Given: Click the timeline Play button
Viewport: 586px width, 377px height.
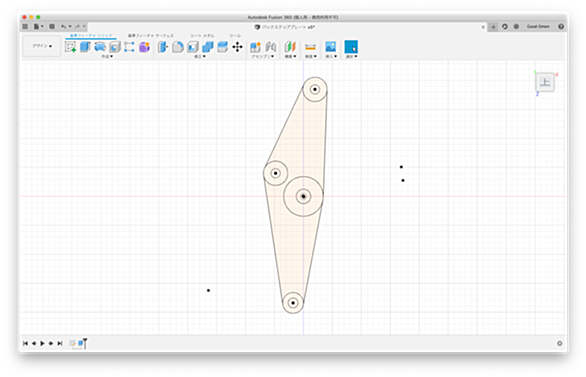Looking at the screenshot, I should [42, 343].
